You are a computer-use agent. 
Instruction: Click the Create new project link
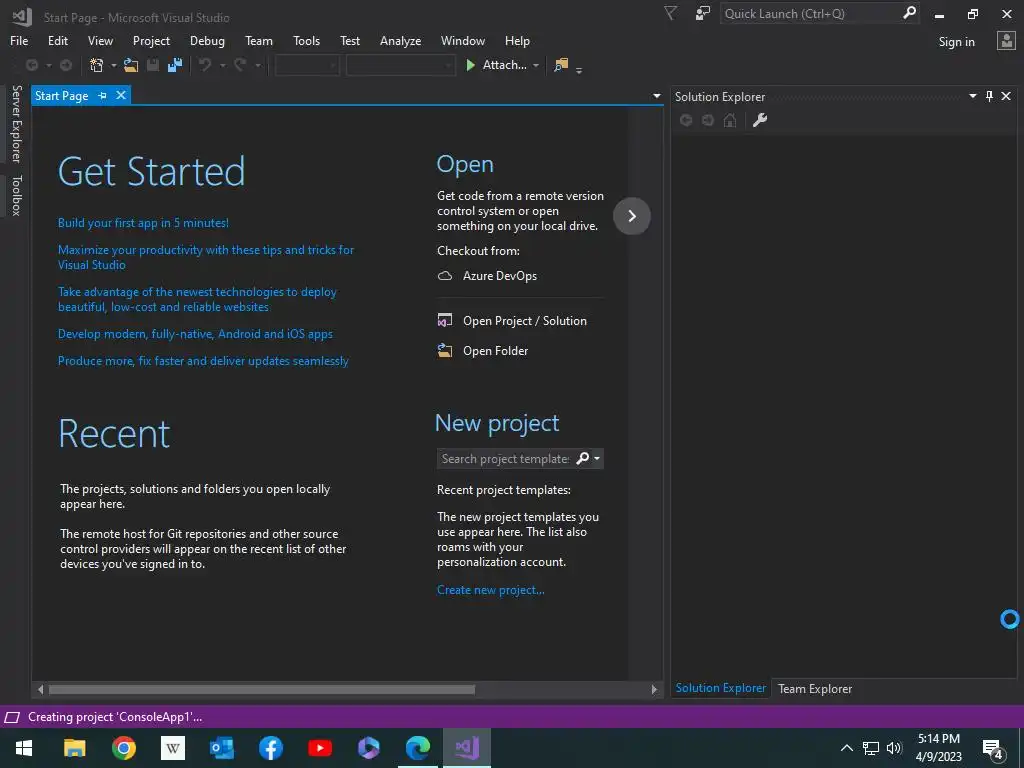tap(490, 590)
